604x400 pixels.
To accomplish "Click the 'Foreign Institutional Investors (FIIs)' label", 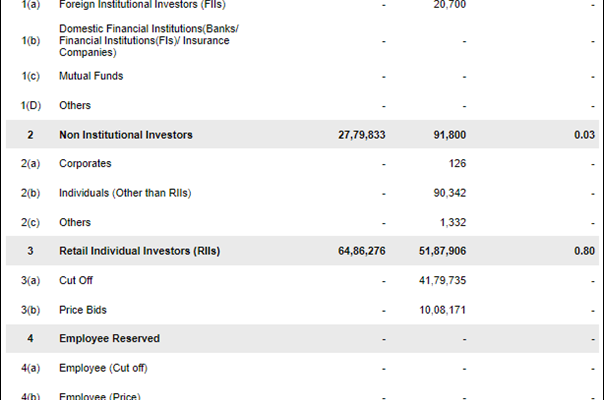I will pyautogui.click(x=142, y=4).
